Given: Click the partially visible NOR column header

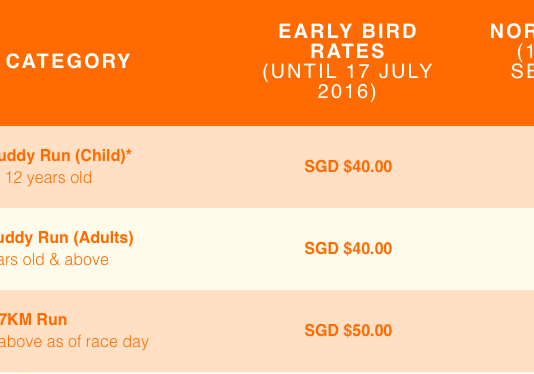Looking at the screenshot, I should (x=512, y=31).
